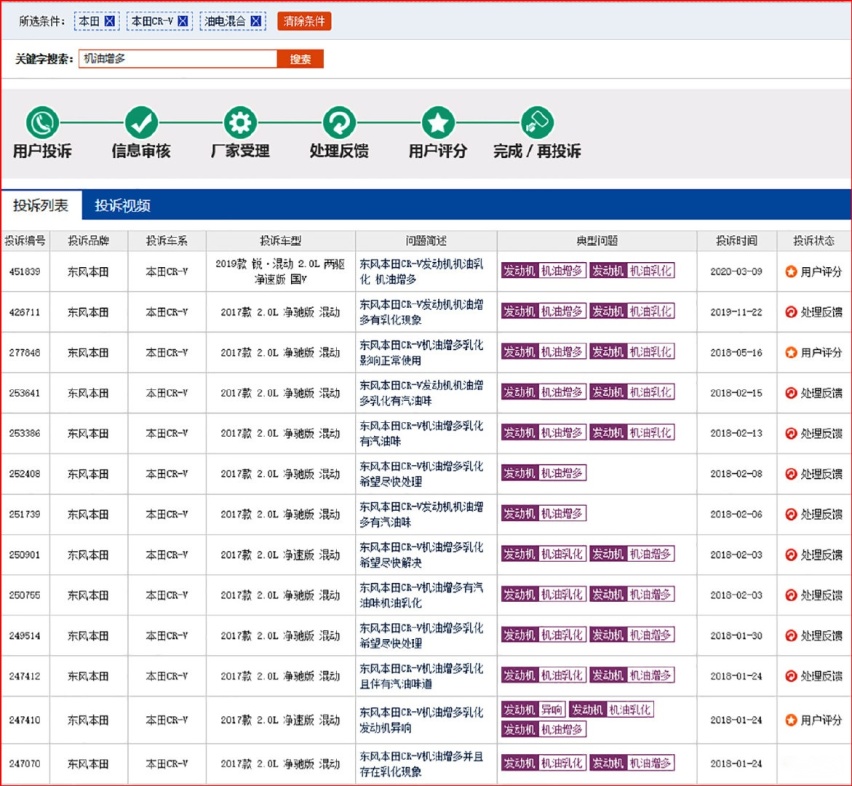Screen dimensions: 852x786
Task: Click 处理反馈 status icon in row 247412
Action: 791,676
